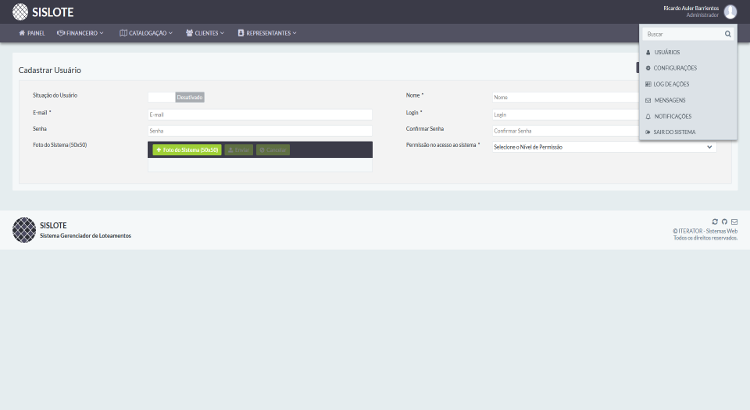750x410 pixels.
Task: Open the Catalogação dropdown menu
Action: point(146,33)
